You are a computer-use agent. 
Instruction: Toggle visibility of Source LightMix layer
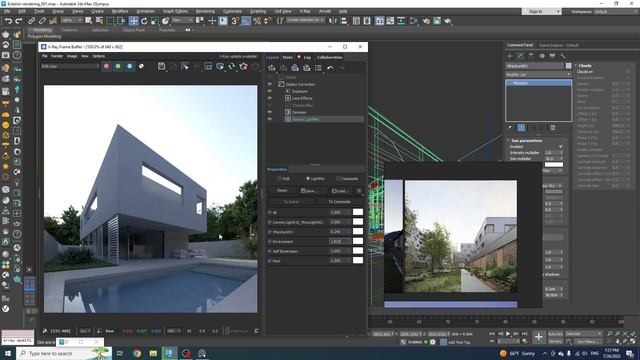[x=269, y=119]
